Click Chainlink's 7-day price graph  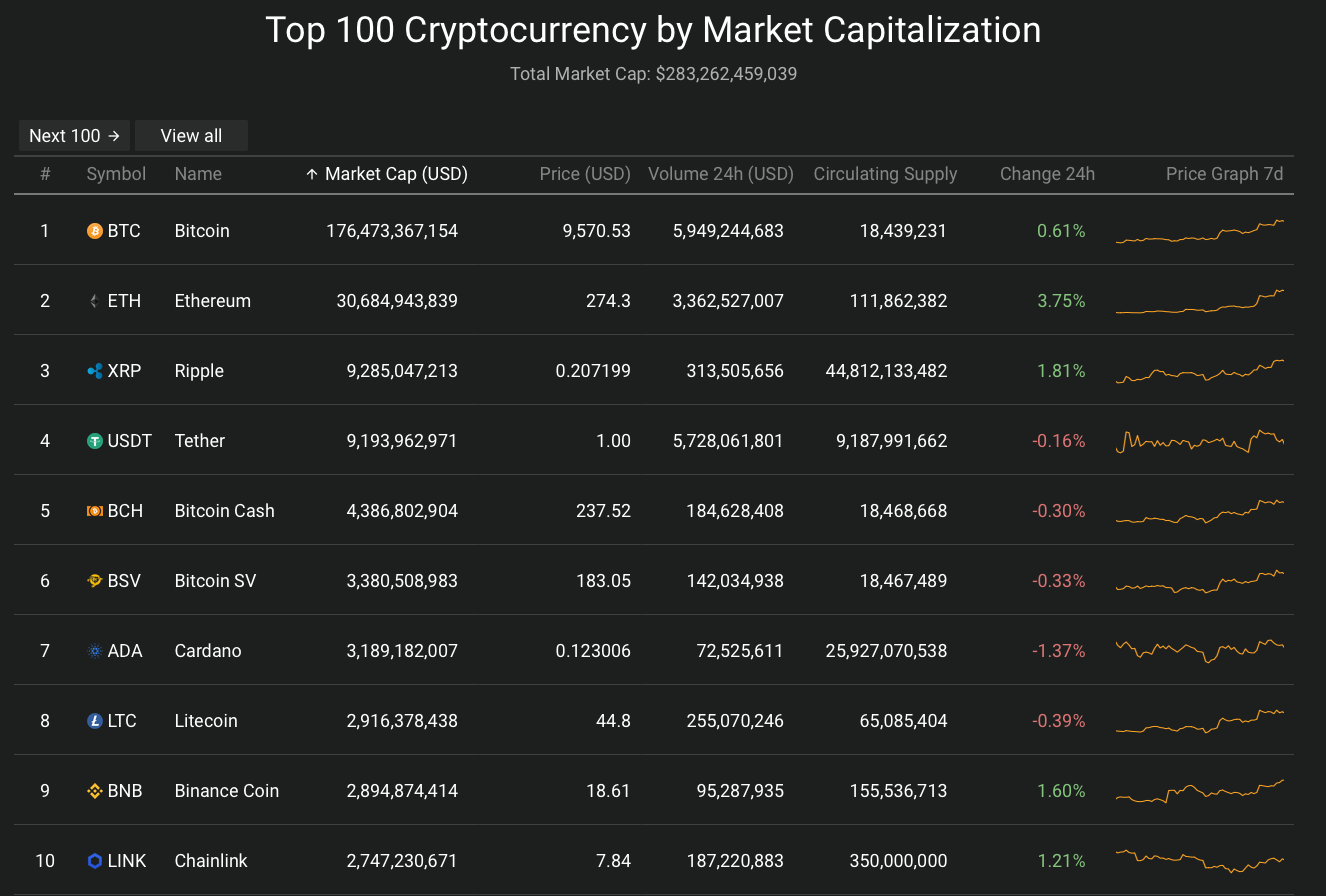click(1200, 861)
